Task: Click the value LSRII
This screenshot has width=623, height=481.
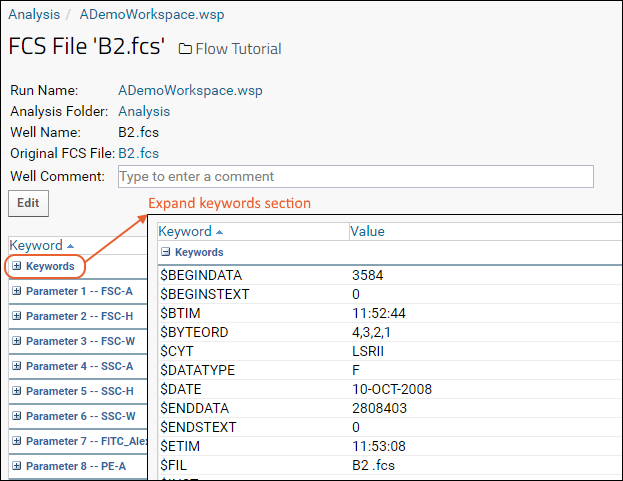Action: pos(368,352)
